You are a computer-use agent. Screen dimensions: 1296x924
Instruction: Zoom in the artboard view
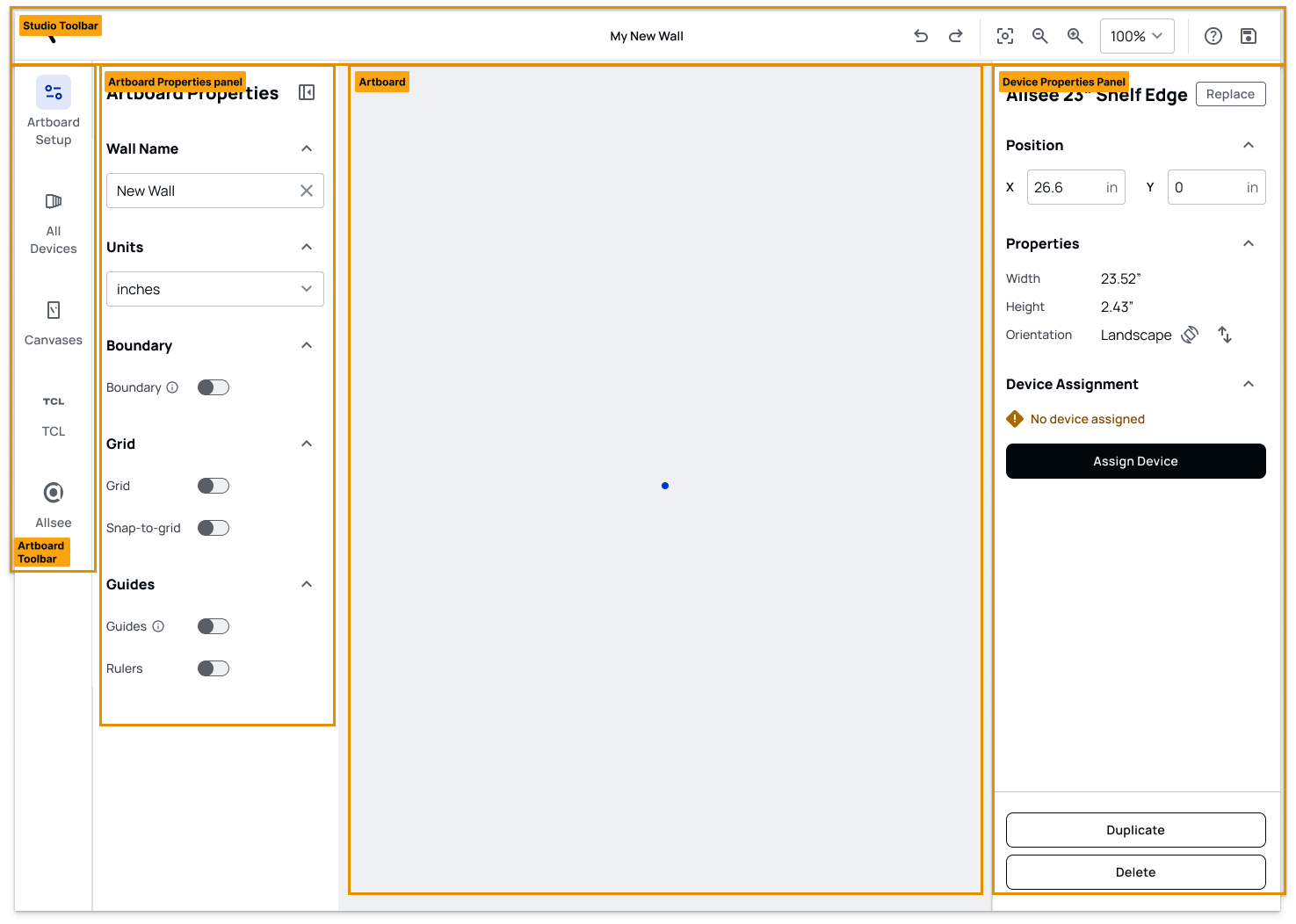(x=1075, y=36)
